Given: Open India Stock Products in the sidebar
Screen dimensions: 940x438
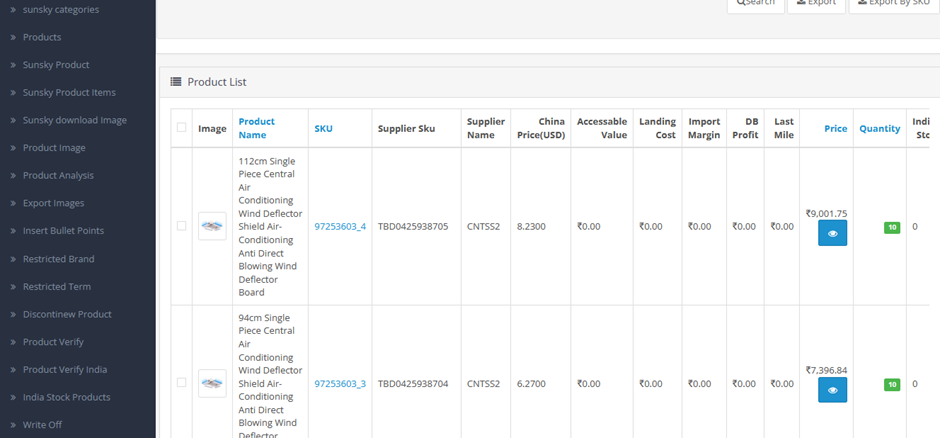Looking at the screenshot, I should 66,397.
